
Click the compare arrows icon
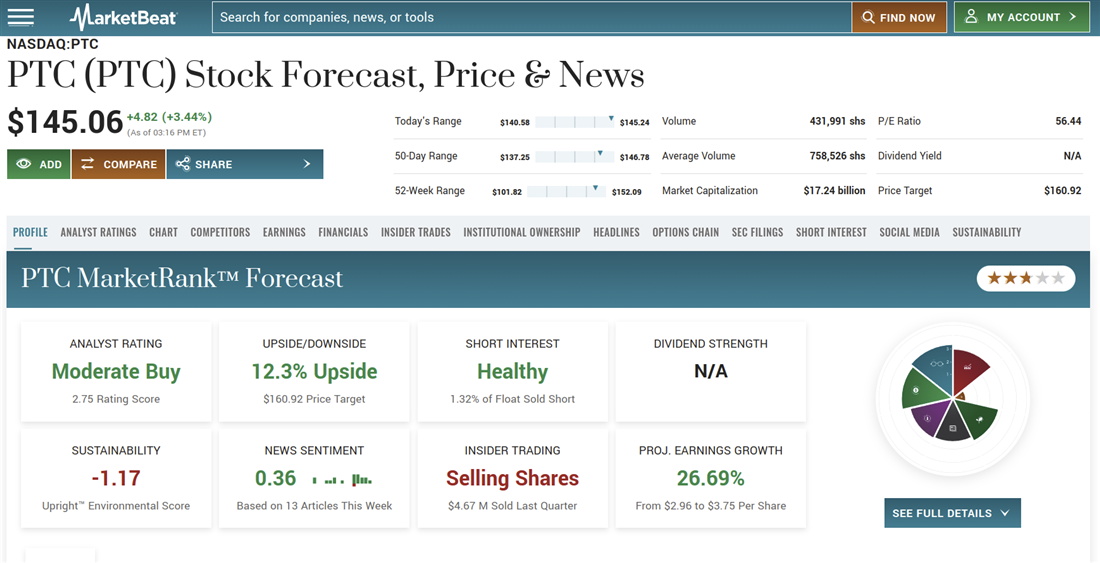click(x=87, y=164)
